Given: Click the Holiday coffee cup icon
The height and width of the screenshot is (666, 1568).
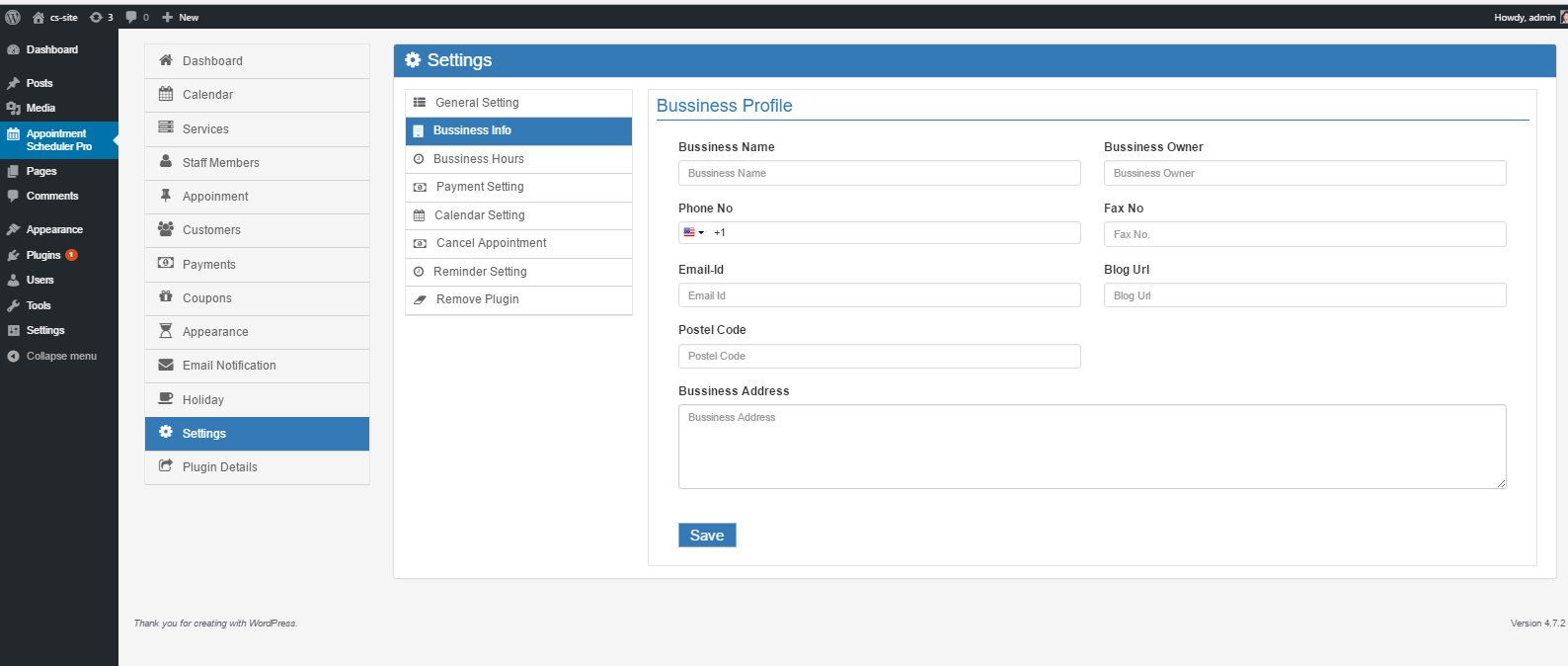Looking at the screenshot, I should pyautogui.click(x=166, y=399).
